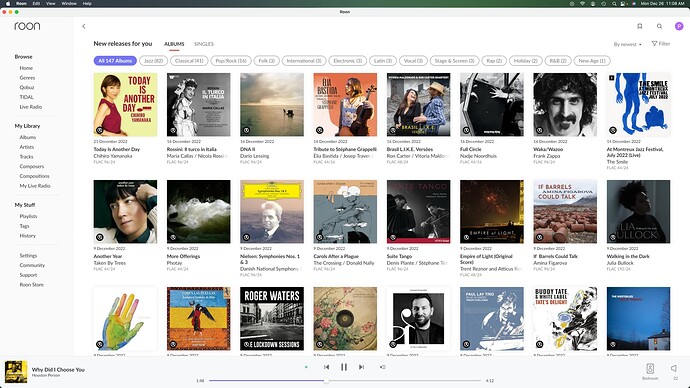Filter by Stage & Screen (3) chip
Screen dimensions: 690x388
click(455, 61)
